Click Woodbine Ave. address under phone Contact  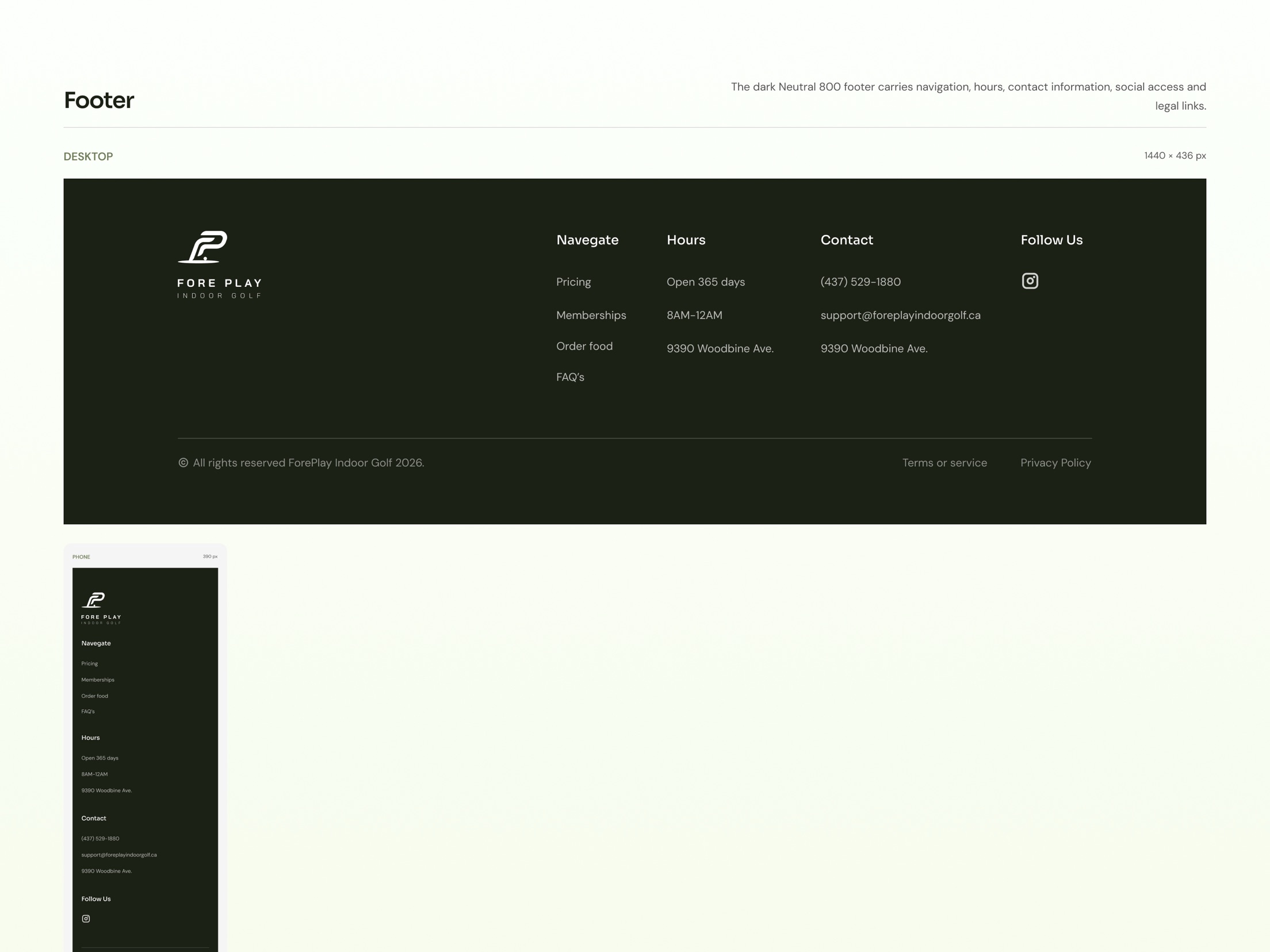(x=106, y=871)
